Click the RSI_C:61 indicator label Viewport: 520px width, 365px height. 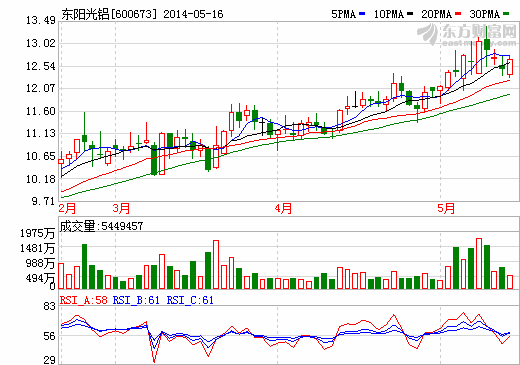coord(190,300)
